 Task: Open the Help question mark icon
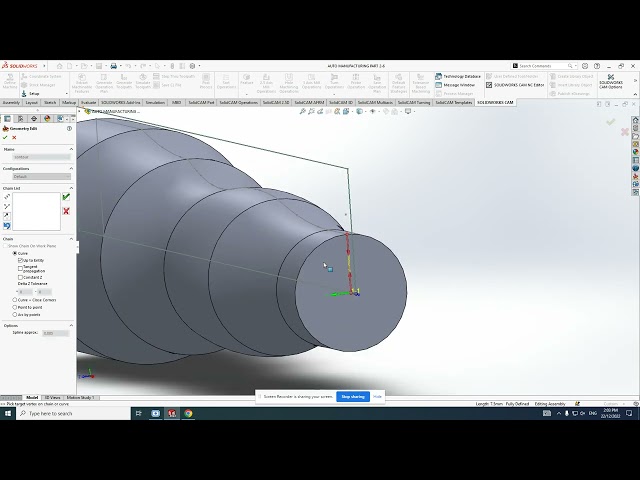click(597, 66)
